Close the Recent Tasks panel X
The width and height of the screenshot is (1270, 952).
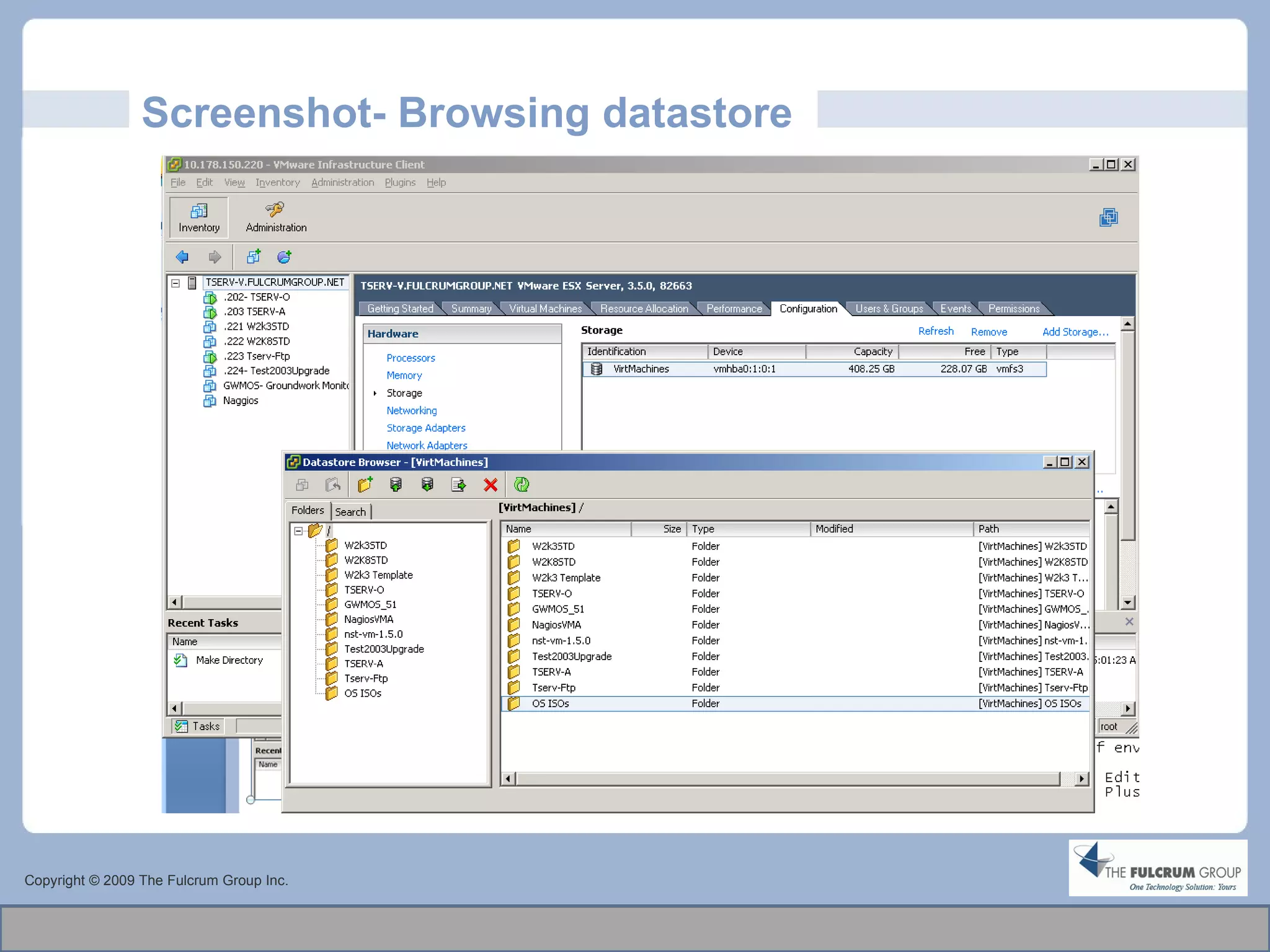pos(1129,621)
